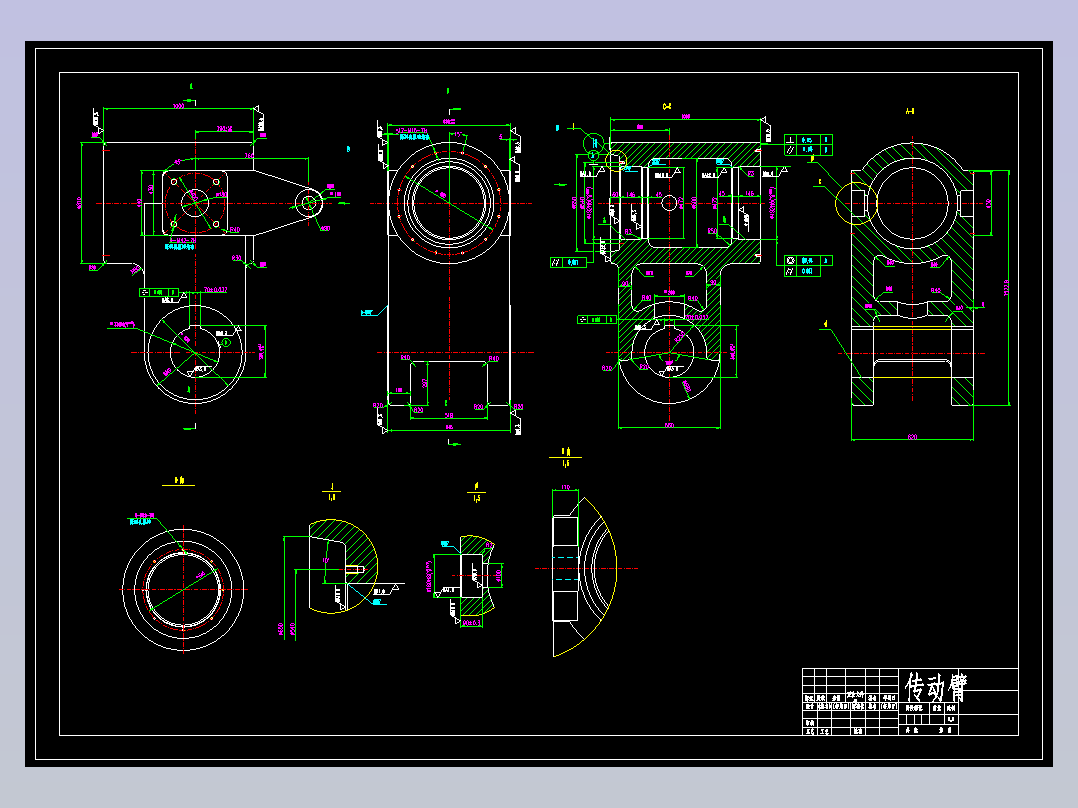The height and width of the screenshot is (808, 1078).
Task: Click the small lug hole circle in left view
Action: [309, 203]
